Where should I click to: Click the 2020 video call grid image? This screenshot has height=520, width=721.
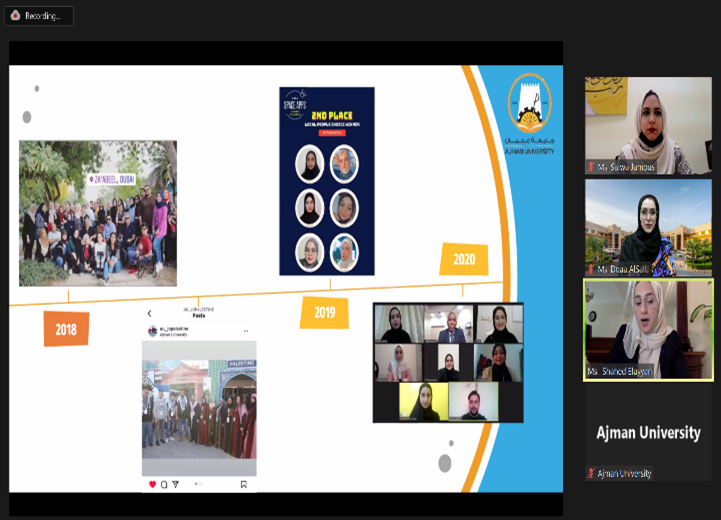(448, 362)
